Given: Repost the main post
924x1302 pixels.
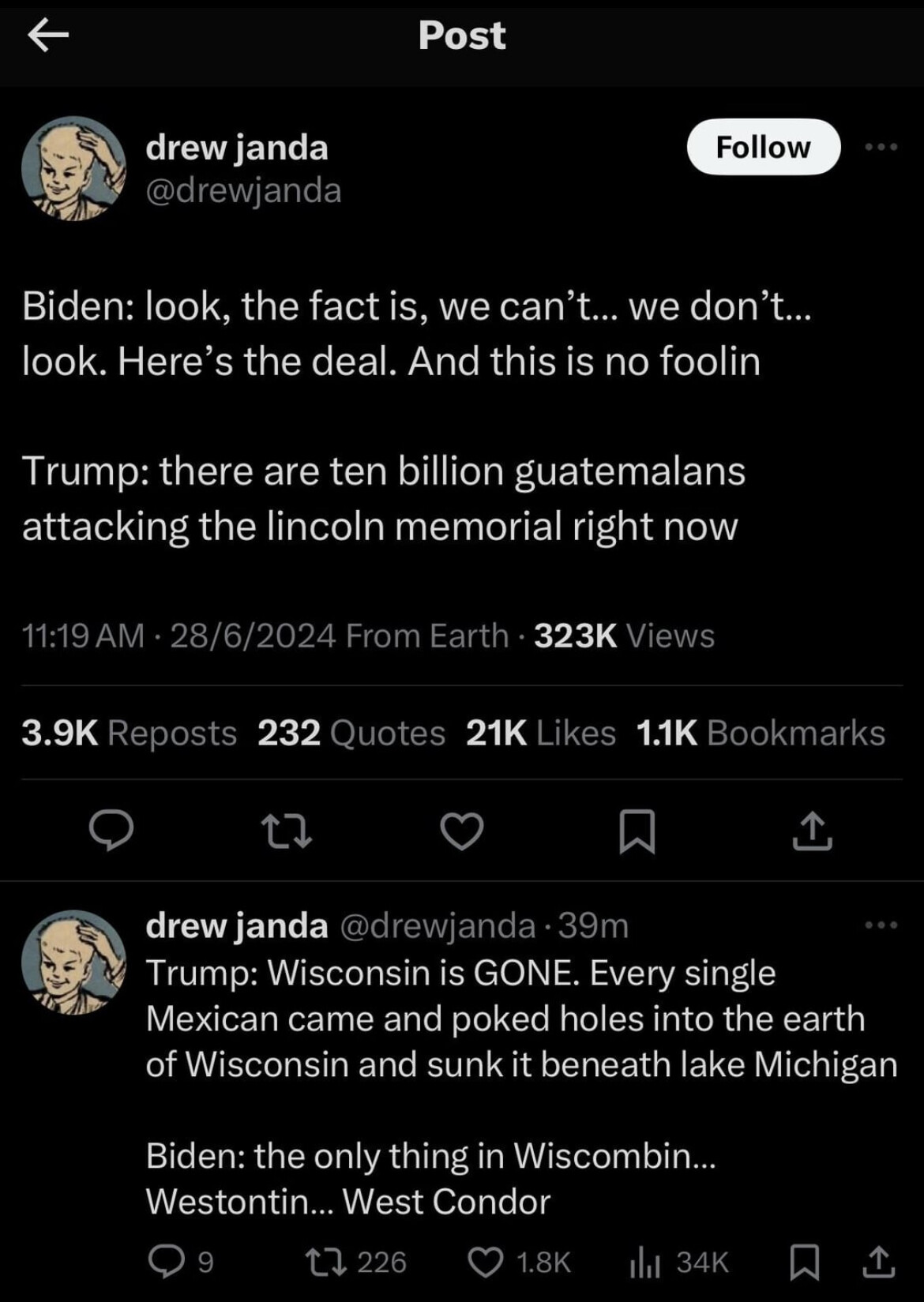Looking at the screenshot, I should pyautogui.click(x=287, y=831).
